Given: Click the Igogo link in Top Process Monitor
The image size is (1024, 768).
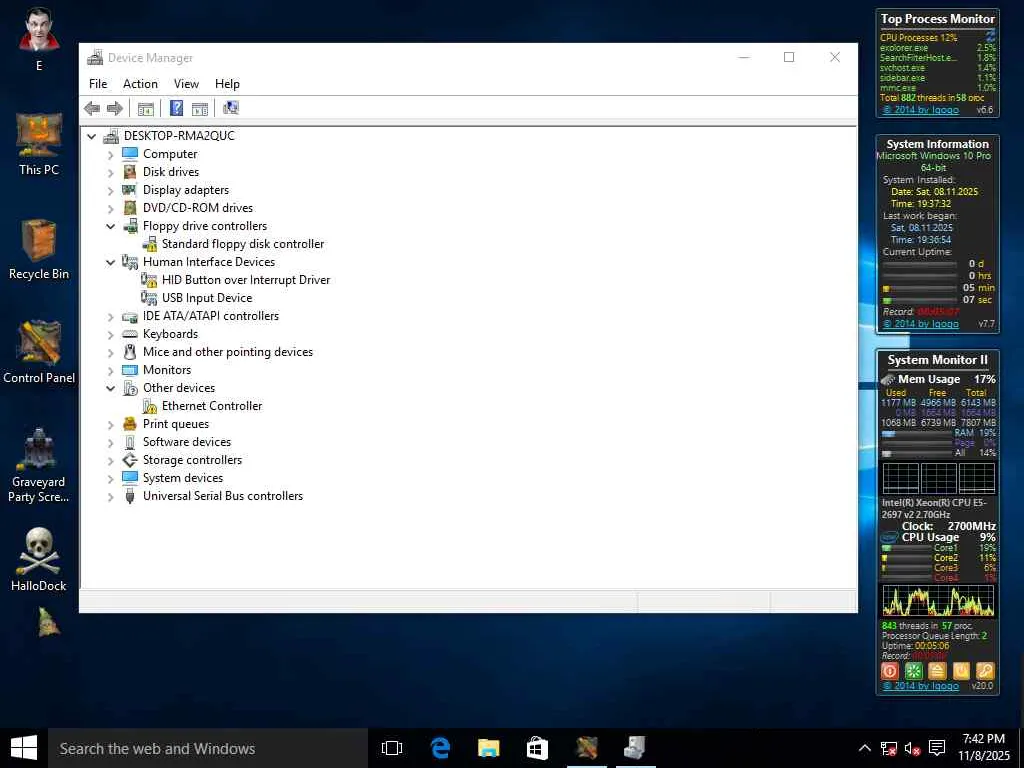Looking at the screenshot, I should 921,110.
